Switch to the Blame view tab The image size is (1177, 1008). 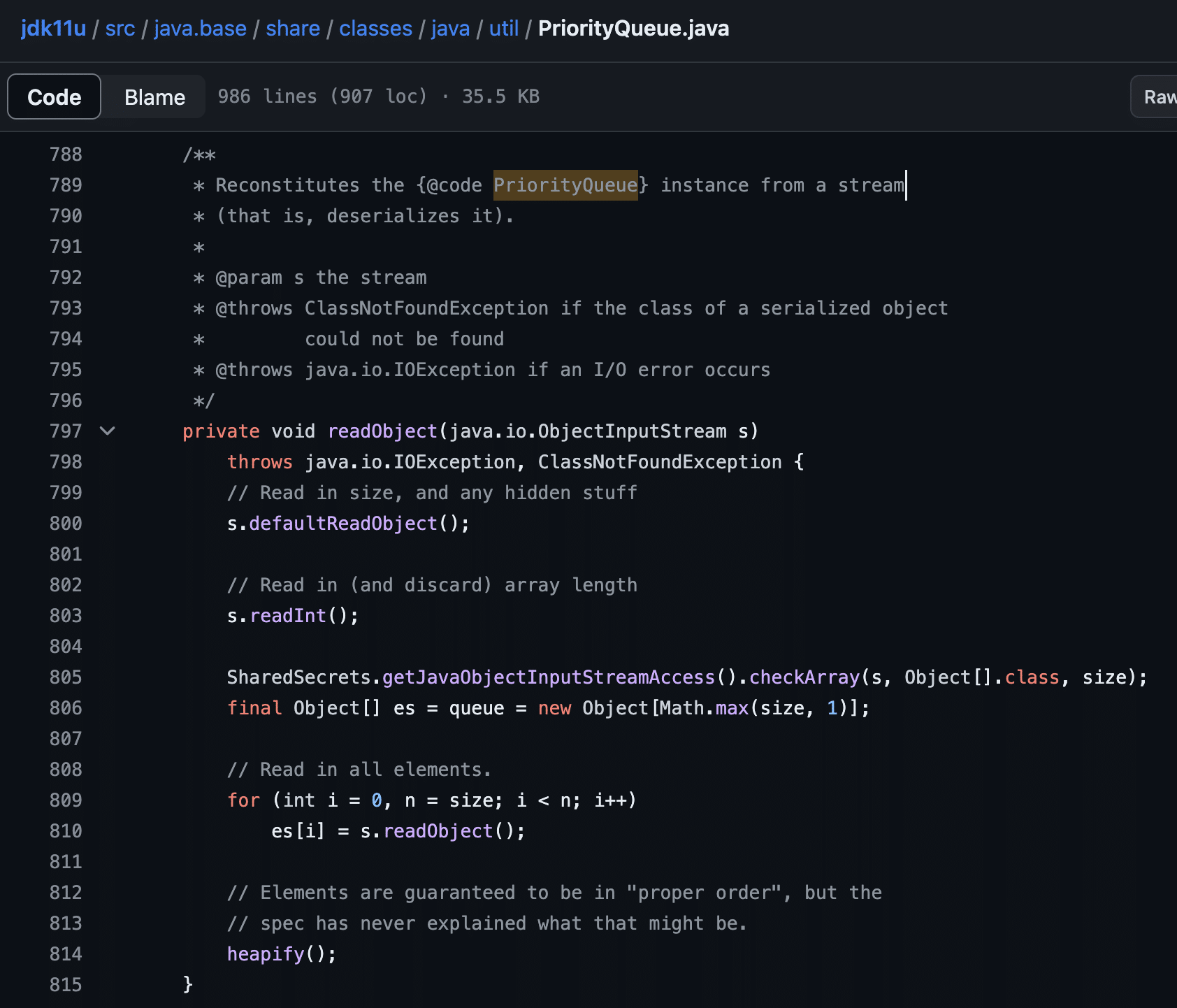(154, 96)
